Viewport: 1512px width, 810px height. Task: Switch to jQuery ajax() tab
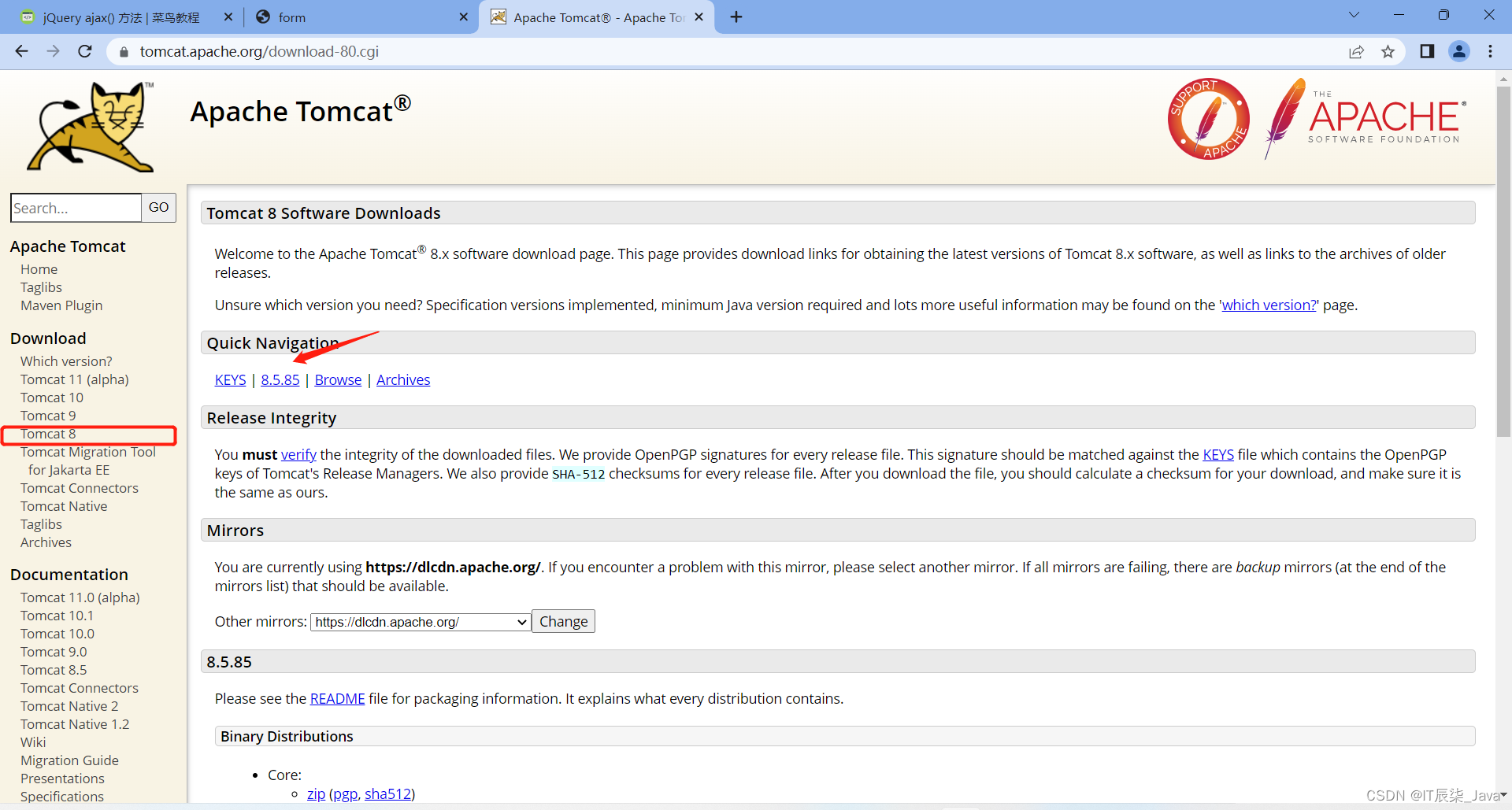(x=121, y=17)
